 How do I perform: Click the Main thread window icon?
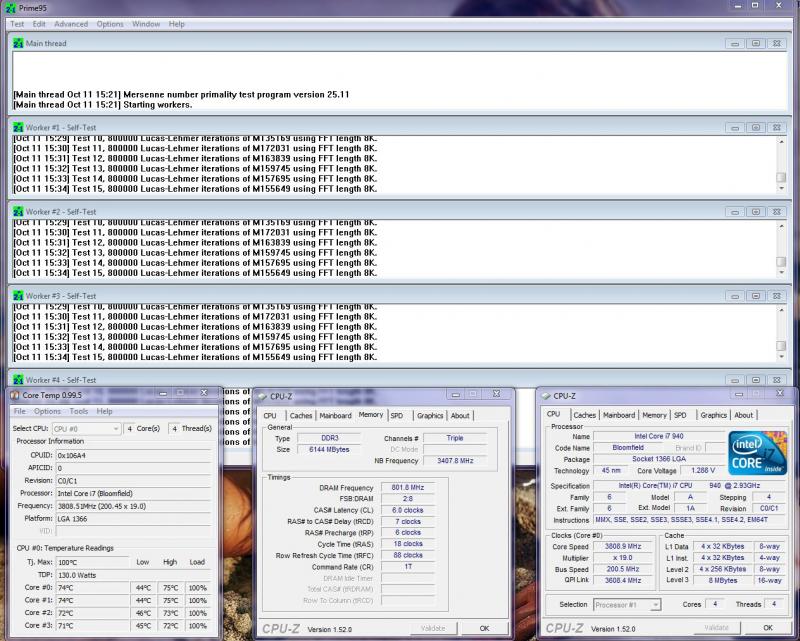tap(18, 43)
